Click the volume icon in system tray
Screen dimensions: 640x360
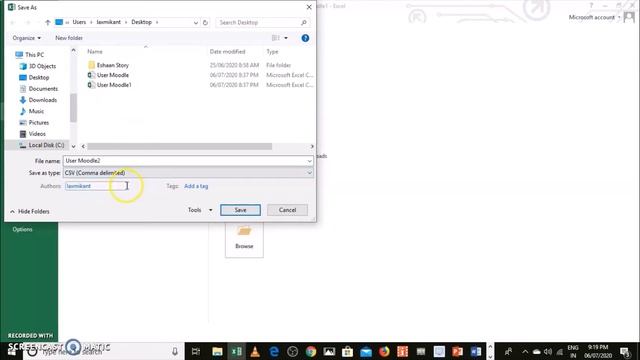point(548,351)
